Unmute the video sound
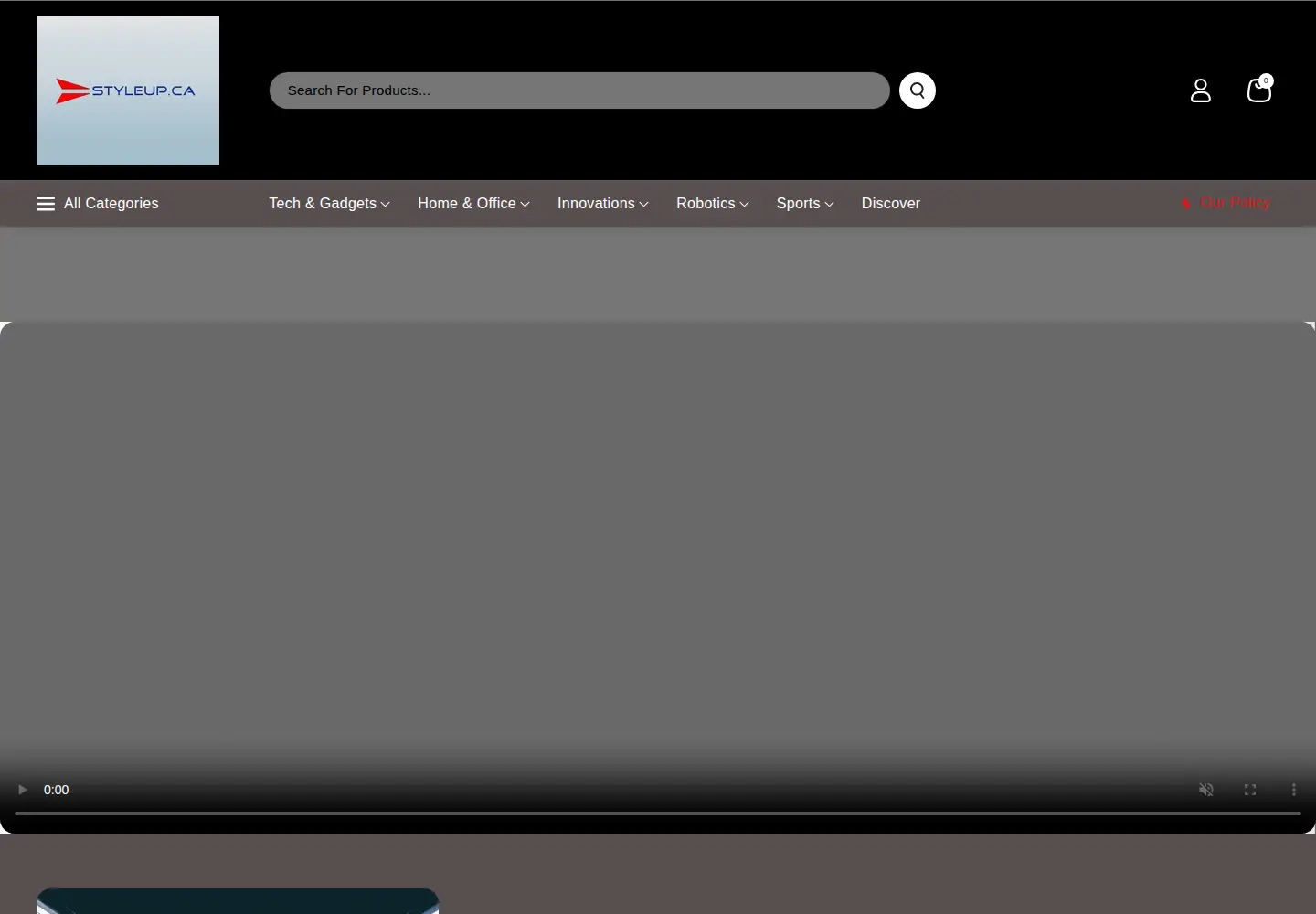1316x914 pixels. tap(1206, 790)
